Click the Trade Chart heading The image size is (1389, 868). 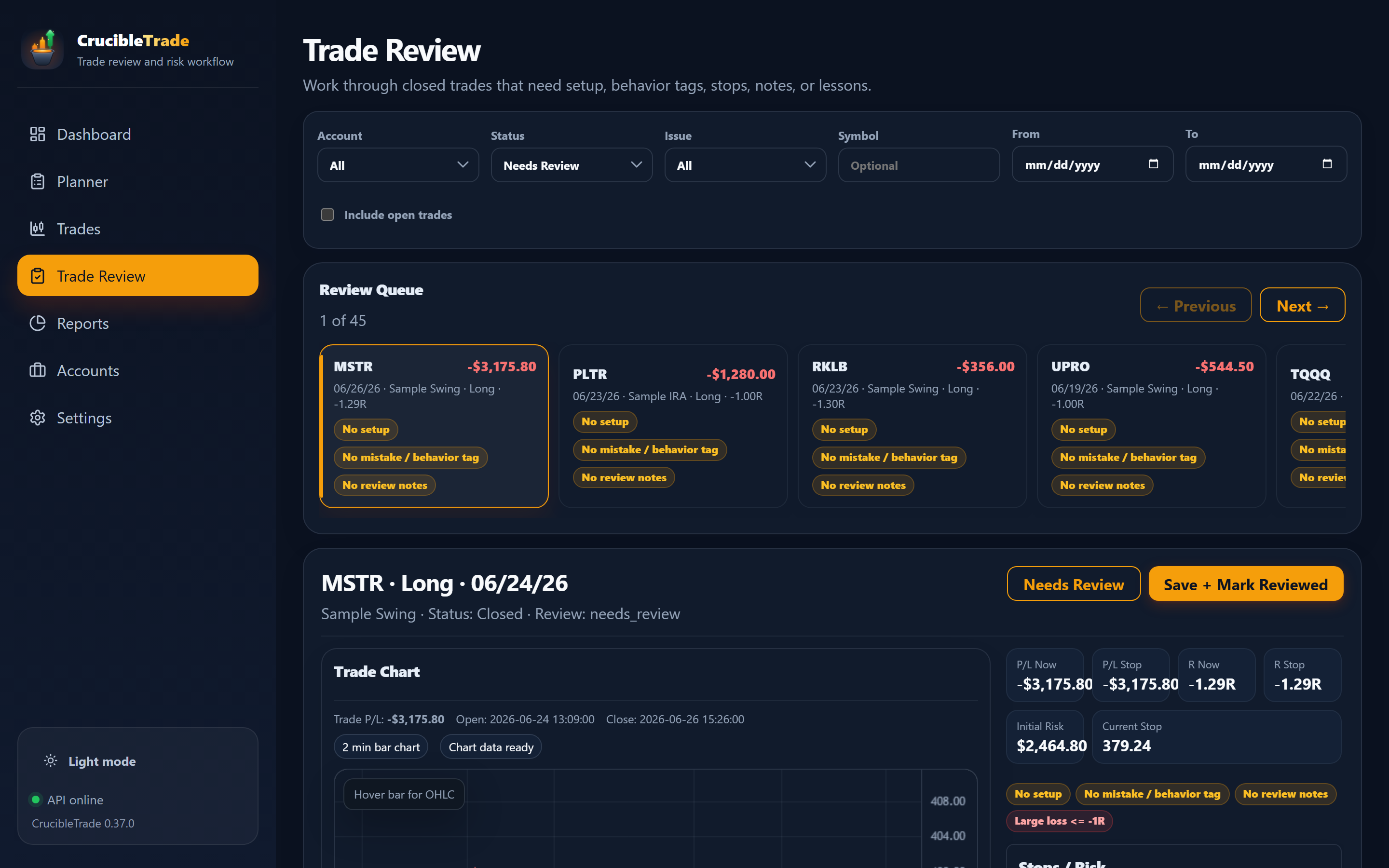click(377, 672)
